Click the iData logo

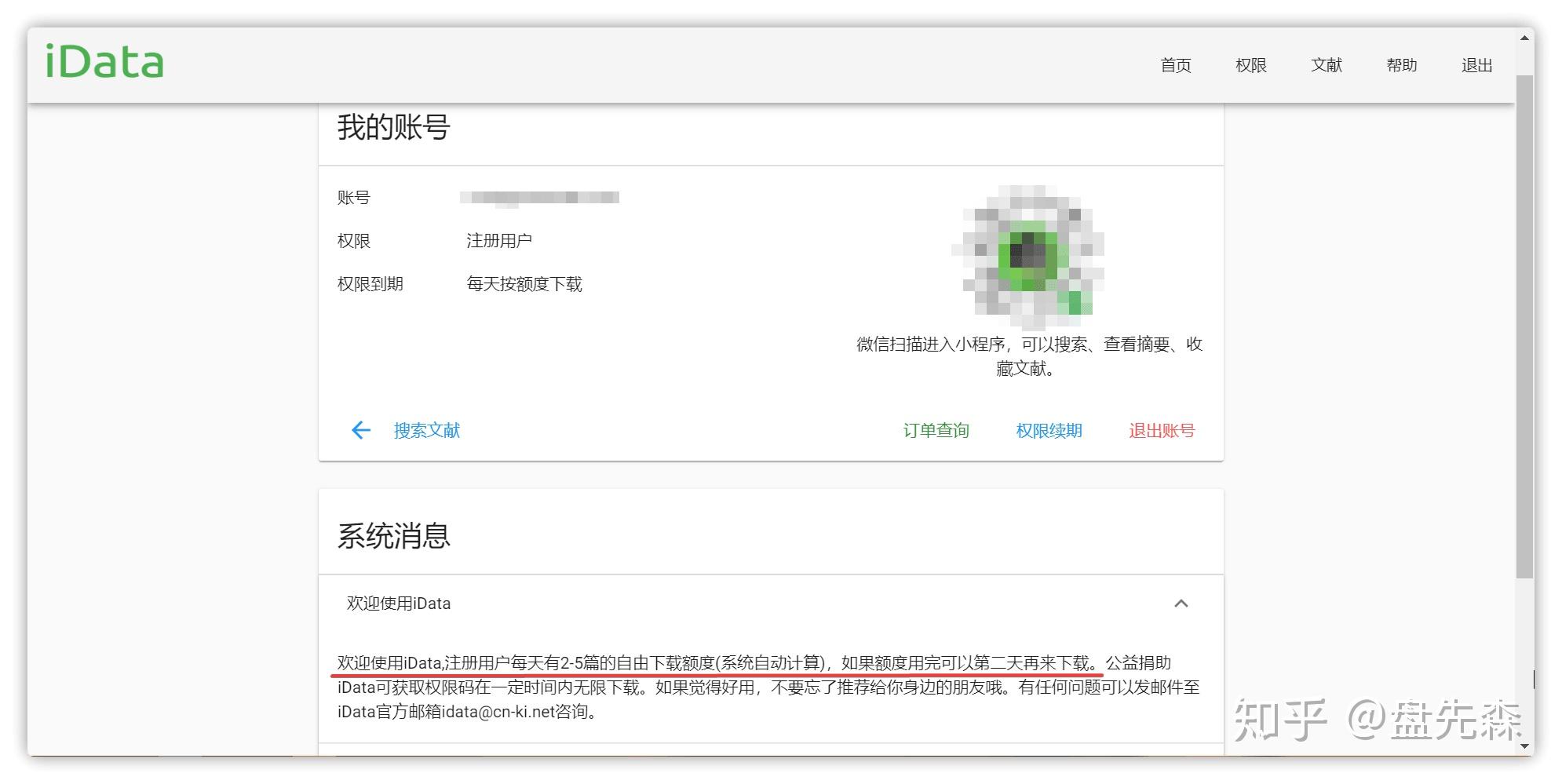[104, 61]
